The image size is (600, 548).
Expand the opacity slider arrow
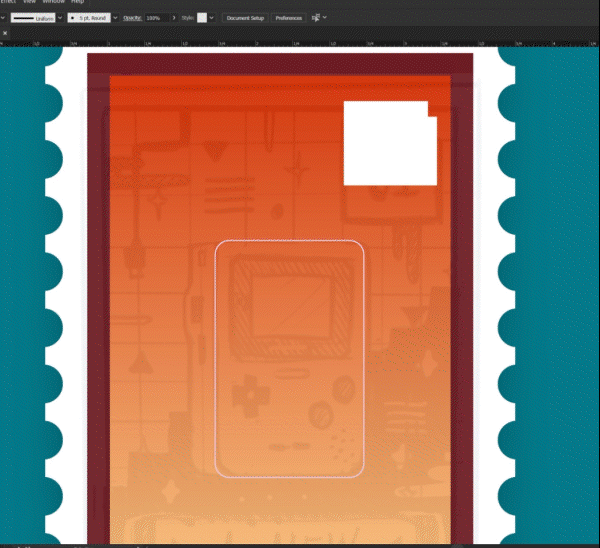[174, 18]
